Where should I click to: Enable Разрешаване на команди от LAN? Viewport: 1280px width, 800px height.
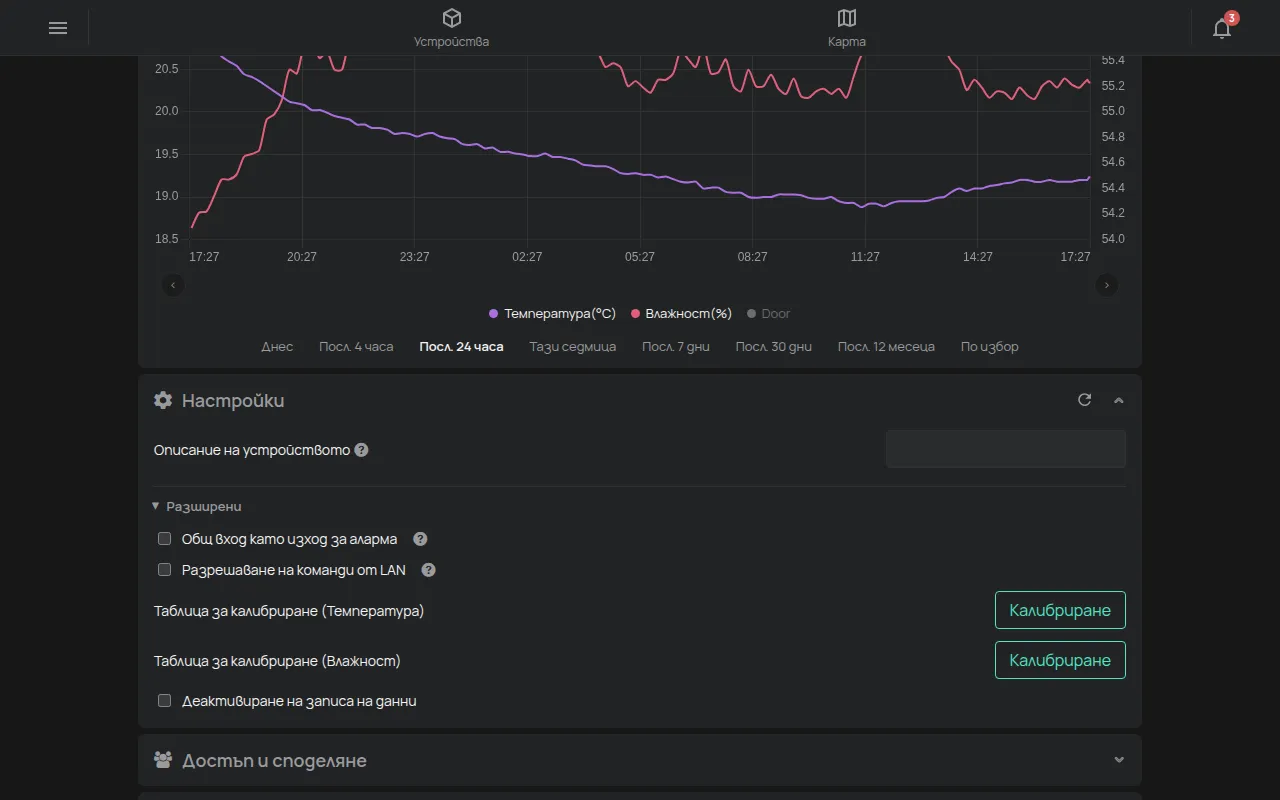pyautogui.click(x=165, y=570)
